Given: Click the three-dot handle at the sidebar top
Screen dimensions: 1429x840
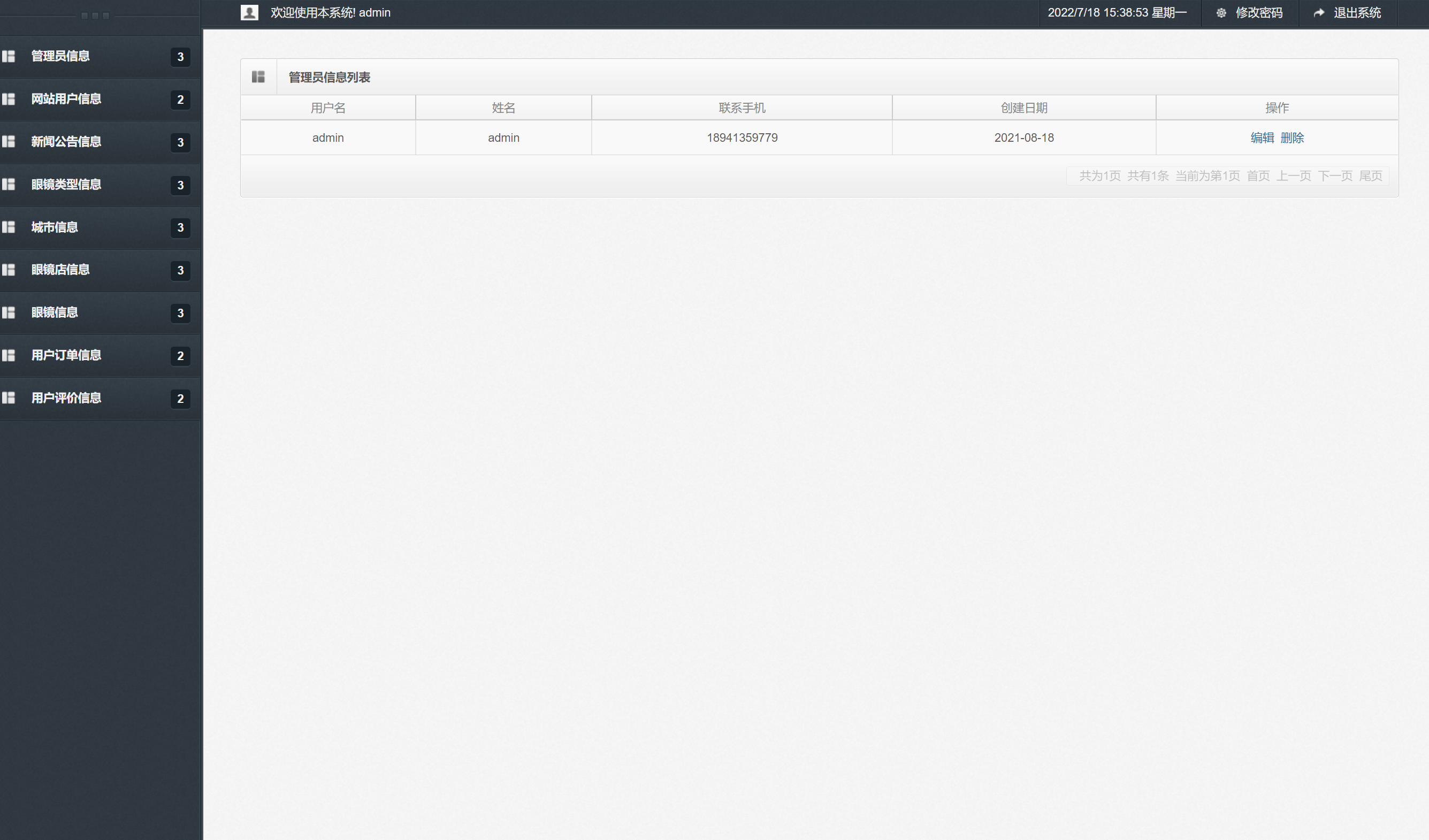Looking at the screenshot, I should click(95, 16).
